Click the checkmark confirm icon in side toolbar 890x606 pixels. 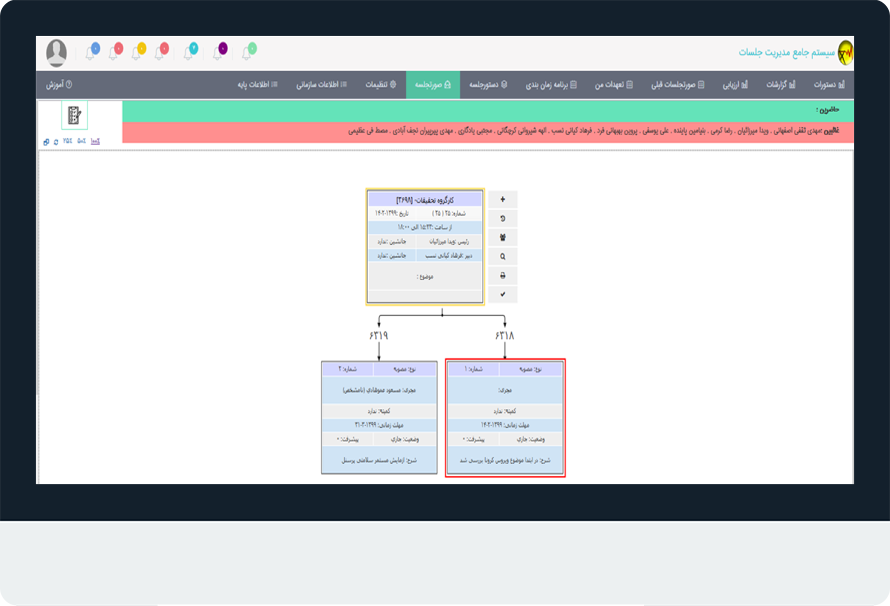(x=502, y=294)
